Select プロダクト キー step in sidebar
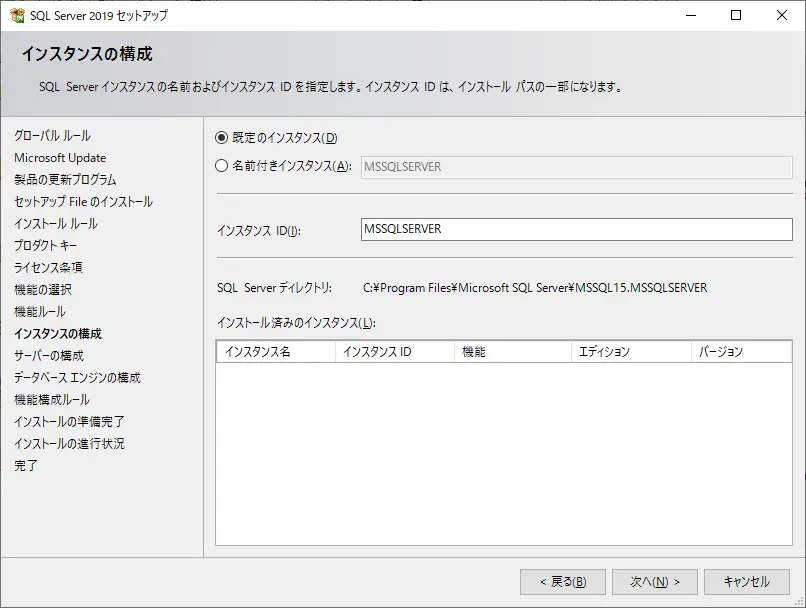Screen dimensions: 806x608 46,246
